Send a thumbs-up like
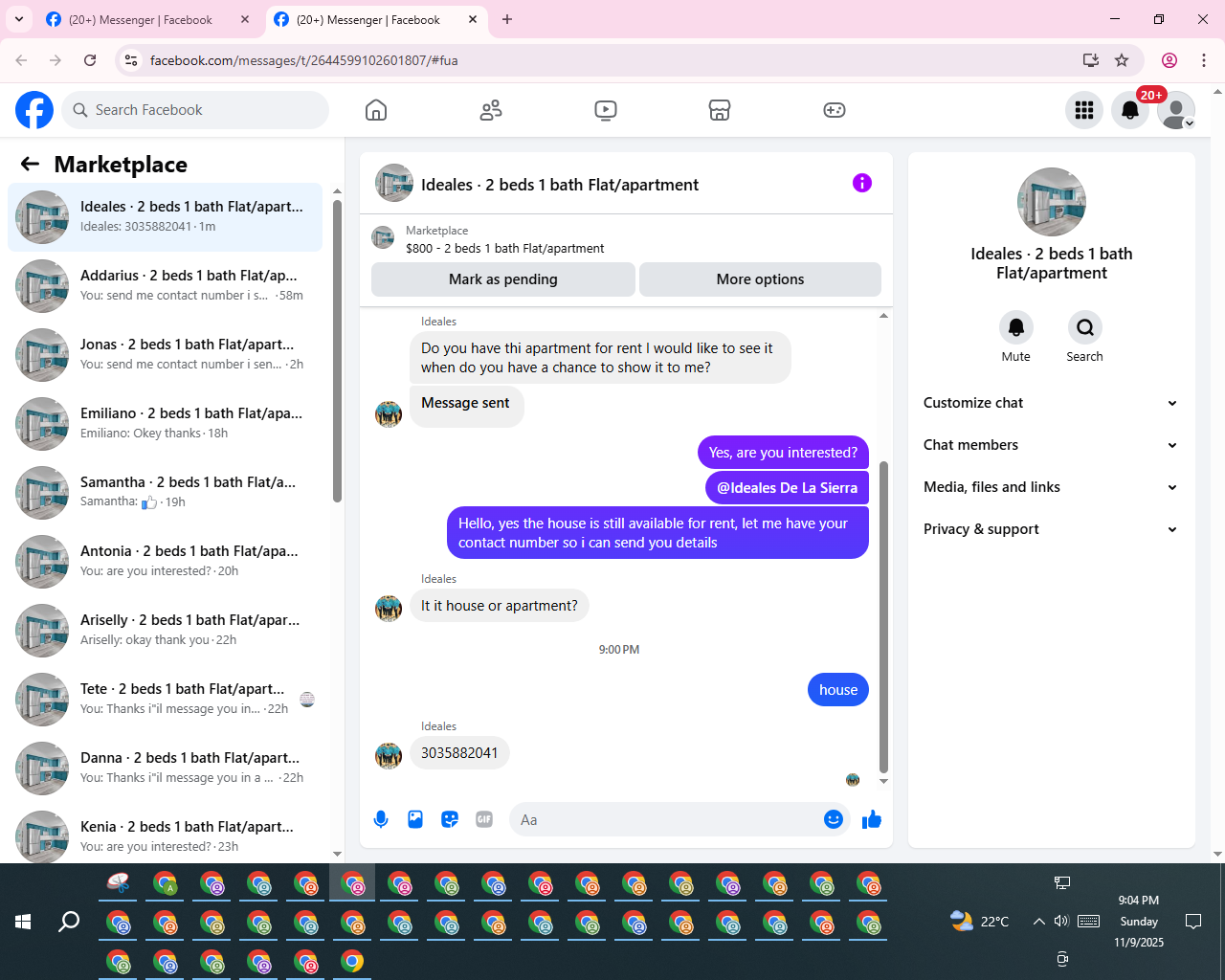The image size is (1225, 980). tap(872, 819)
